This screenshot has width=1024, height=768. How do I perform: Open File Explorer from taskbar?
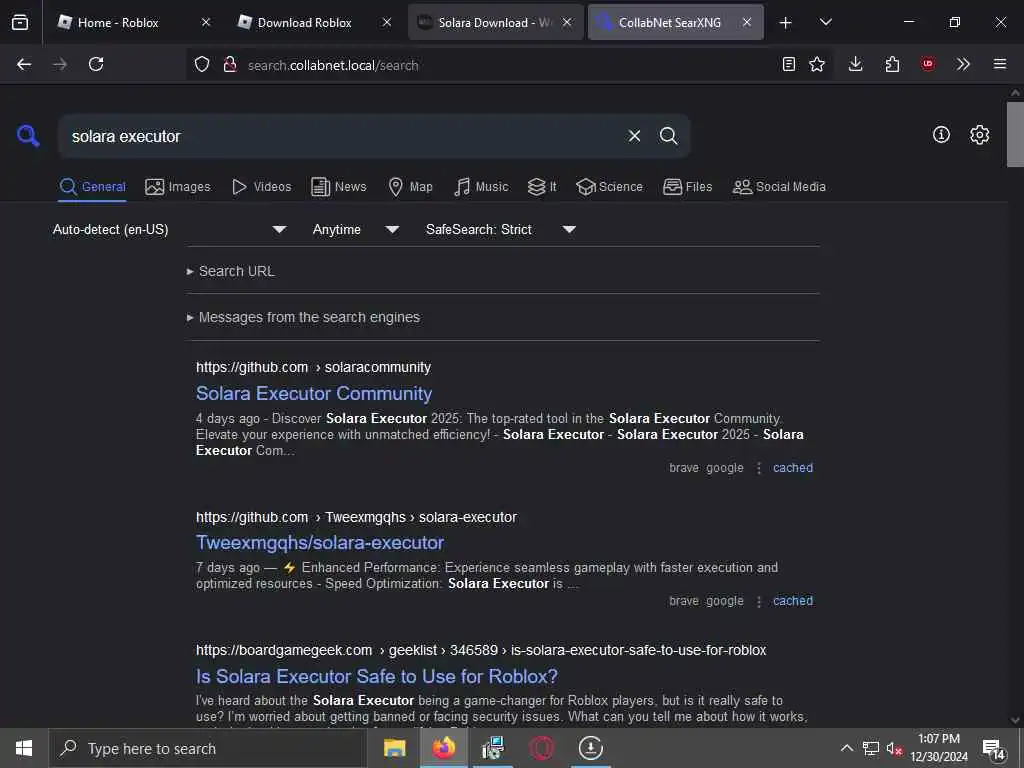coord(394,748)
